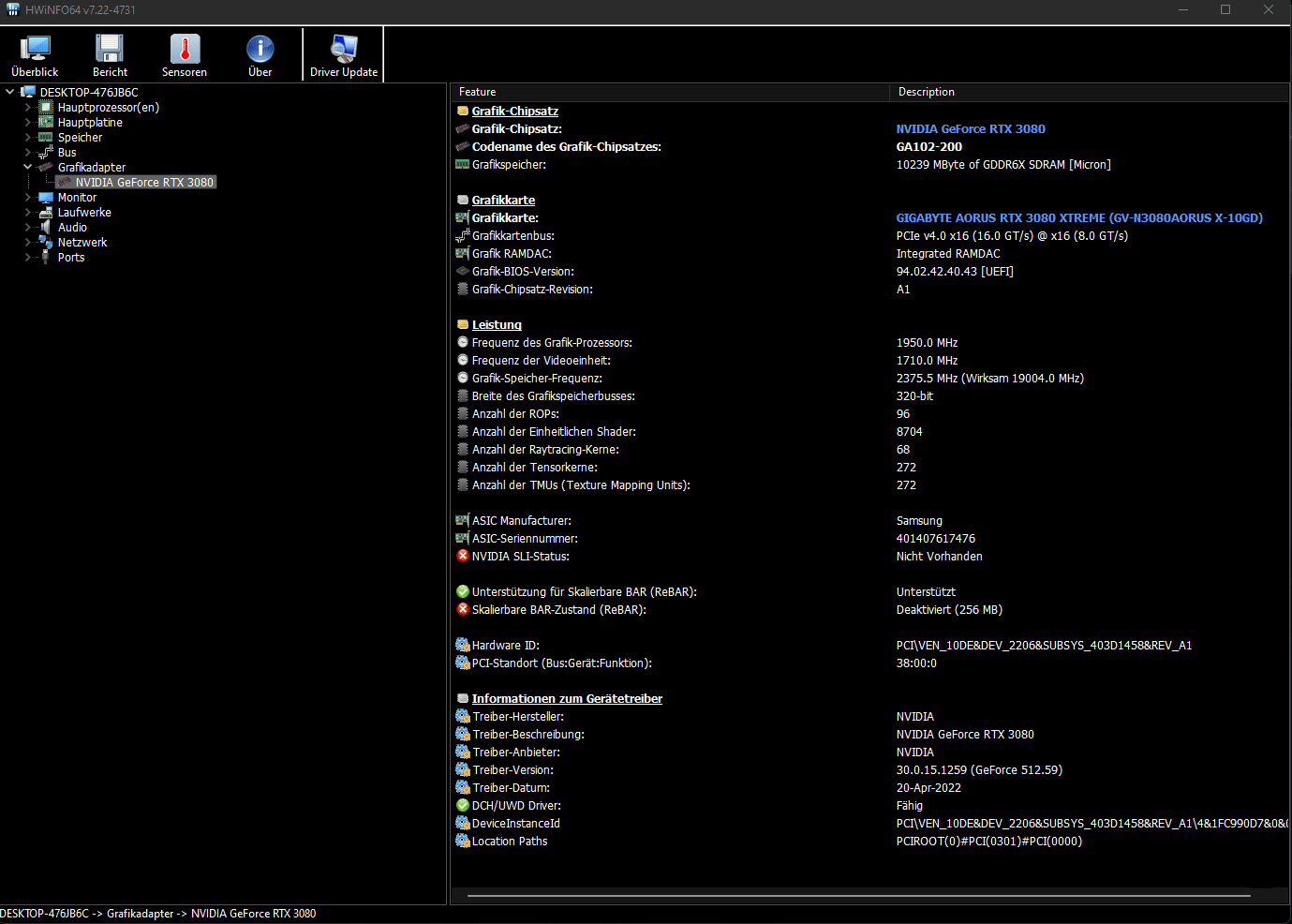Click the ReBAR Unterstützung green check icon

click(x=463, y=591)
